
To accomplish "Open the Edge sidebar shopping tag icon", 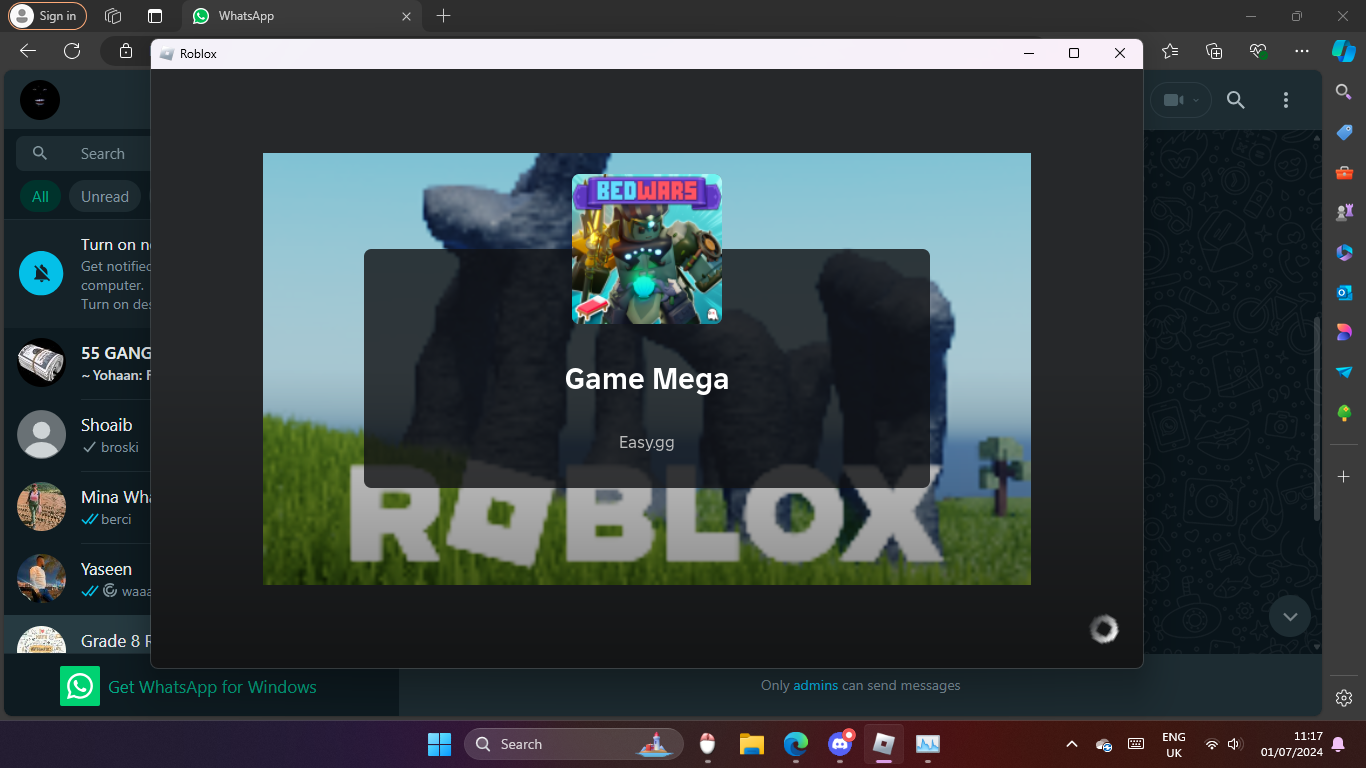I will pyautogui.click(x=1344, y=132).
